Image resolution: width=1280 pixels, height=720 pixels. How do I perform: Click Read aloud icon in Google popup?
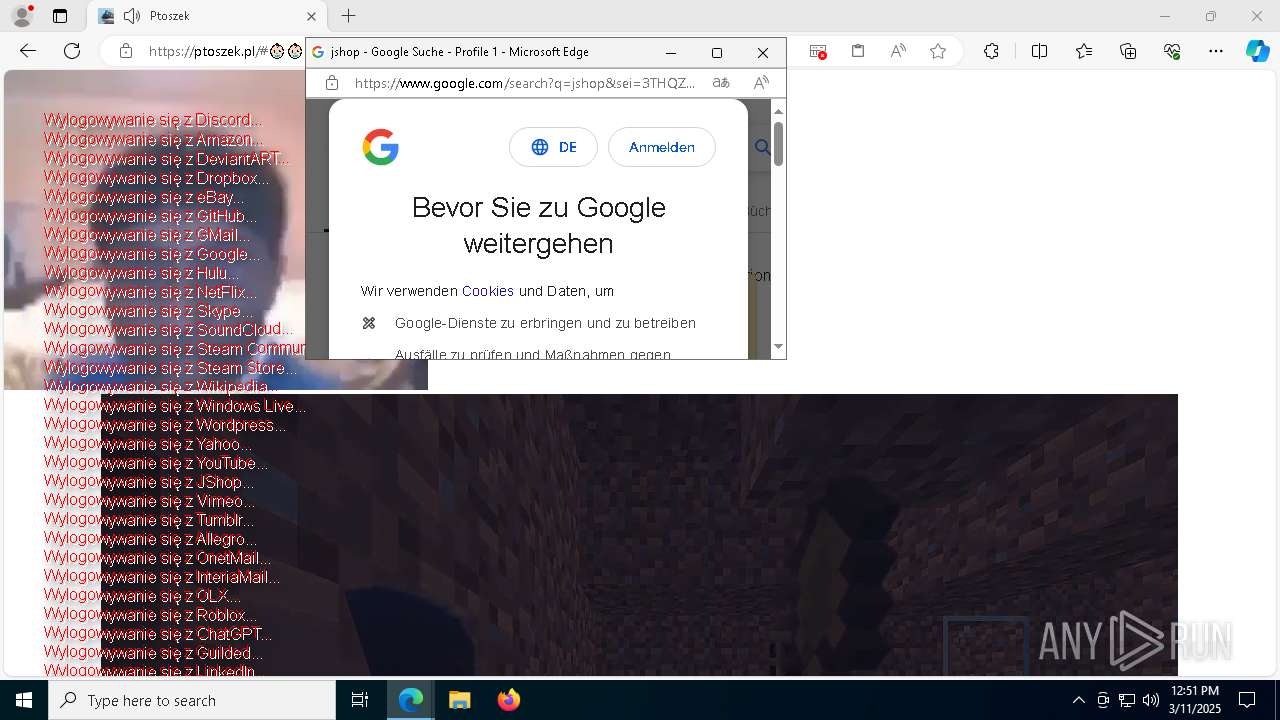pos(761,83)
